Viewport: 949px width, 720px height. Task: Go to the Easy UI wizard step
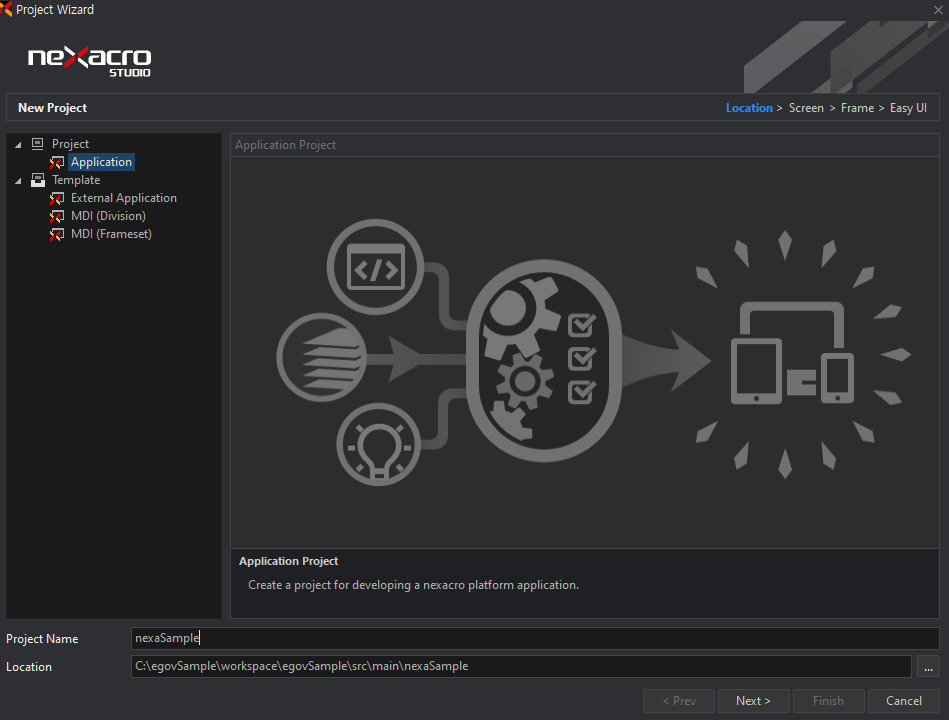point(908,108)
